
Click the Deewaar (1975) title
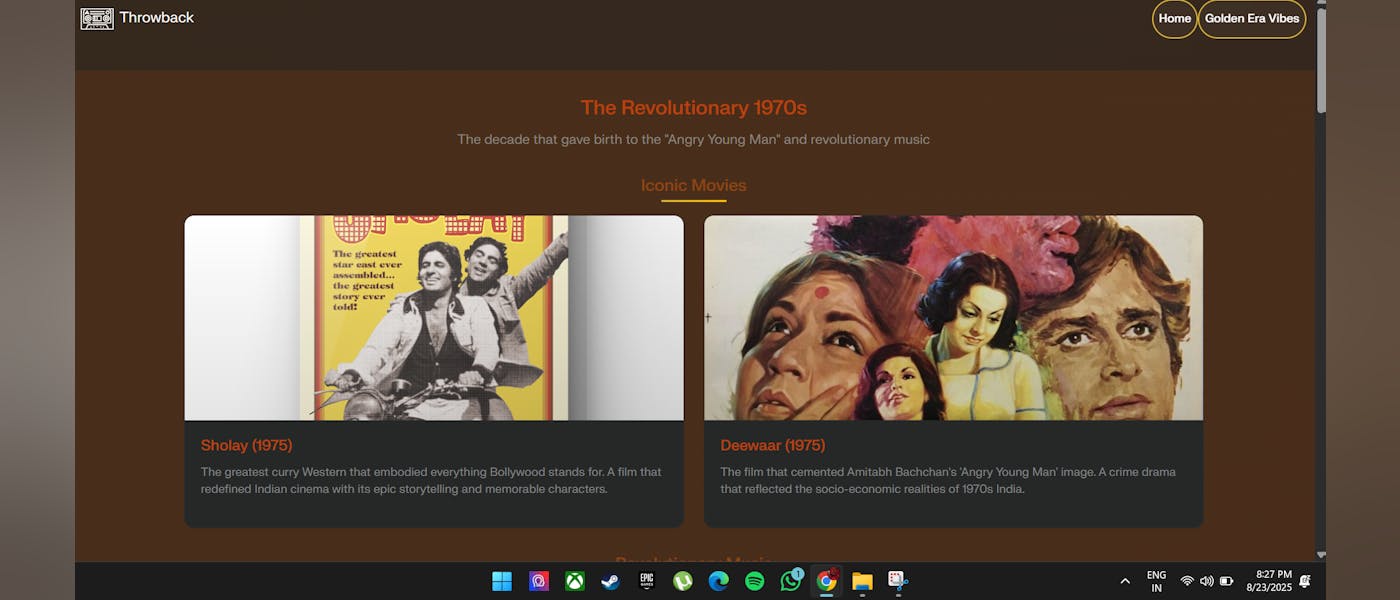(x=773, y=445)
